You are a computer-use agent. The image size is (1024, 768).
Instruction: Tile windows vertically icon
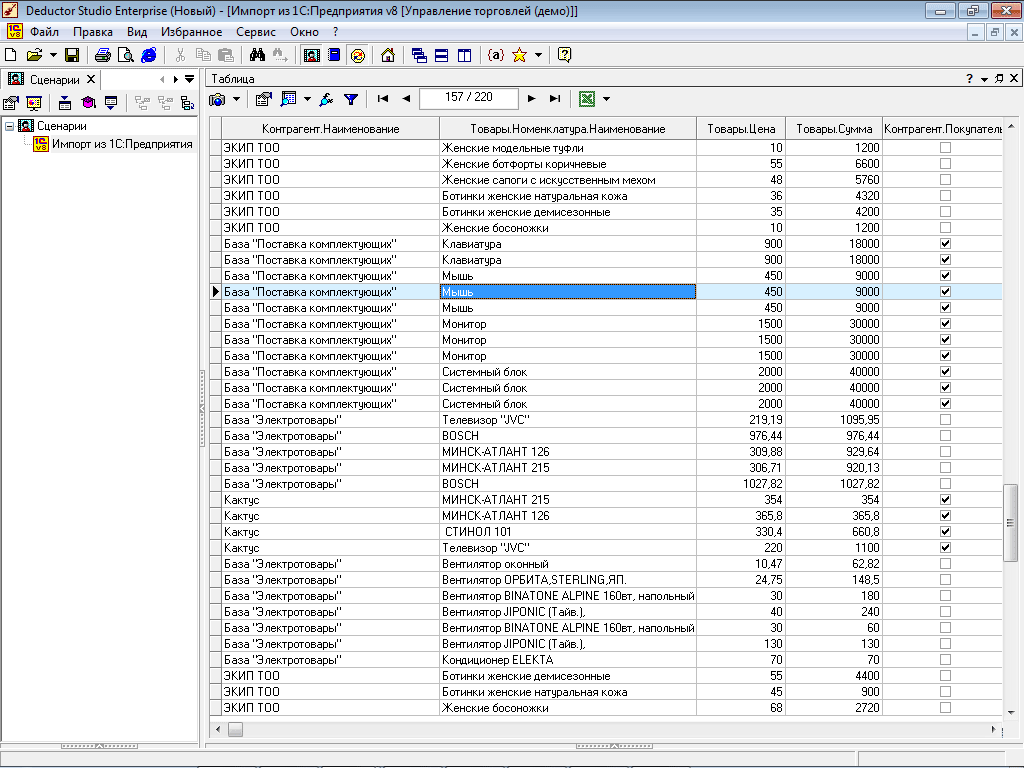[464, 55]
